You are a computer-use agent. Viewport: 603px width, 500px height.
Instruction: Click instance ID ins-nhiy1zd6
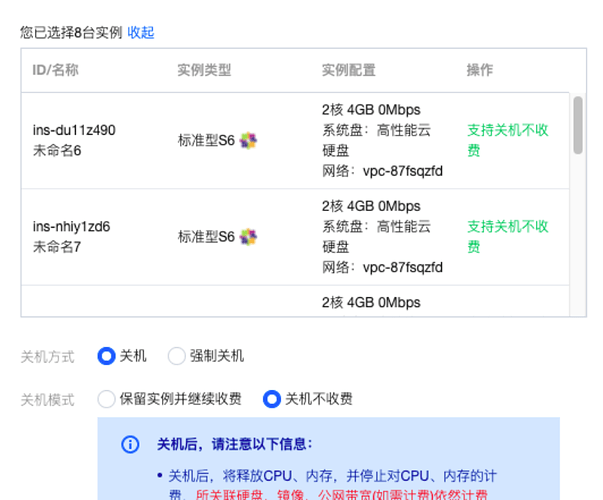71,227
